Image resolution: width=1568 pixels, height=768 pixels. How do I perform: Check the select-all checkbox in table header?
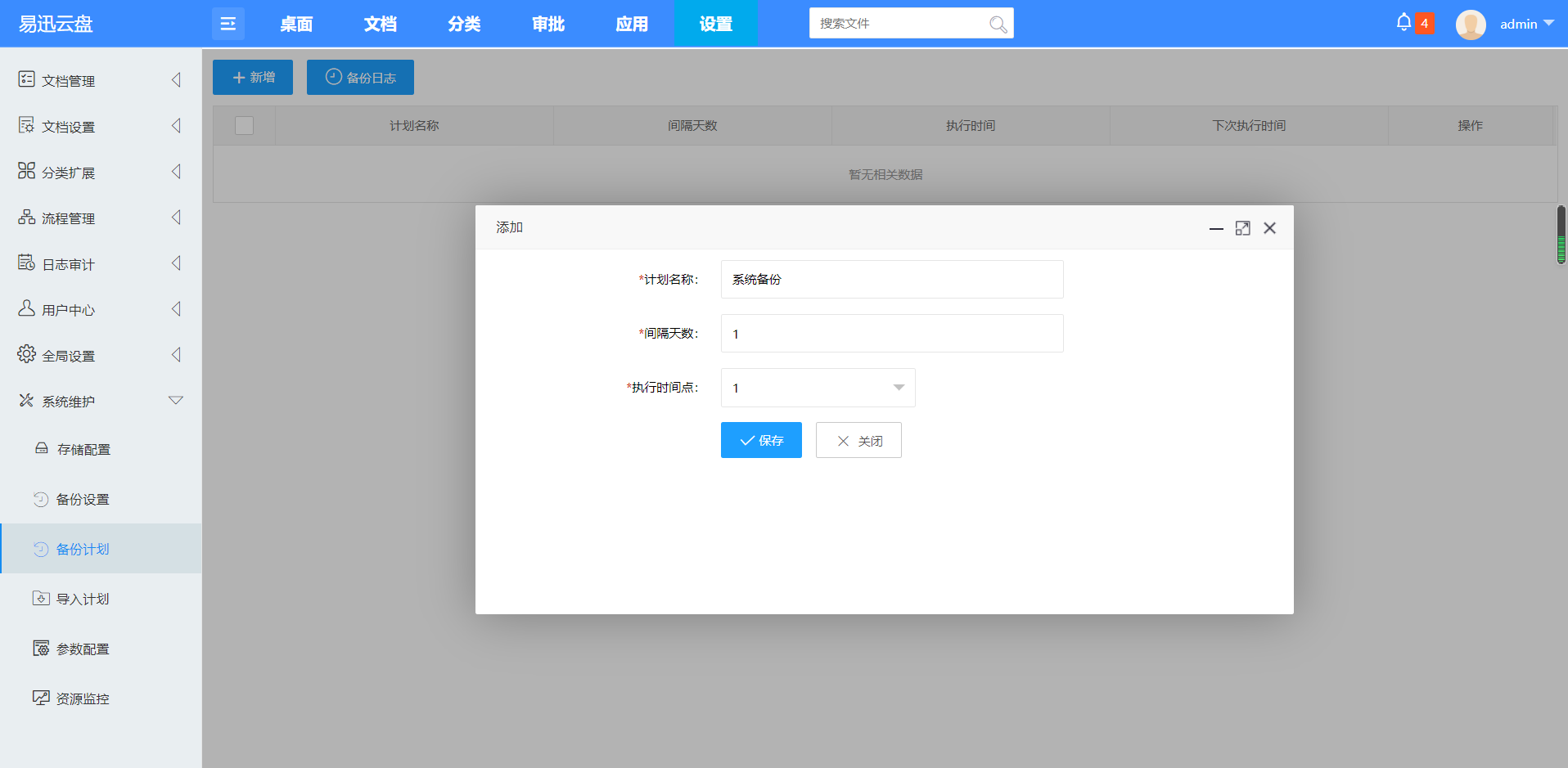(244, 125)
